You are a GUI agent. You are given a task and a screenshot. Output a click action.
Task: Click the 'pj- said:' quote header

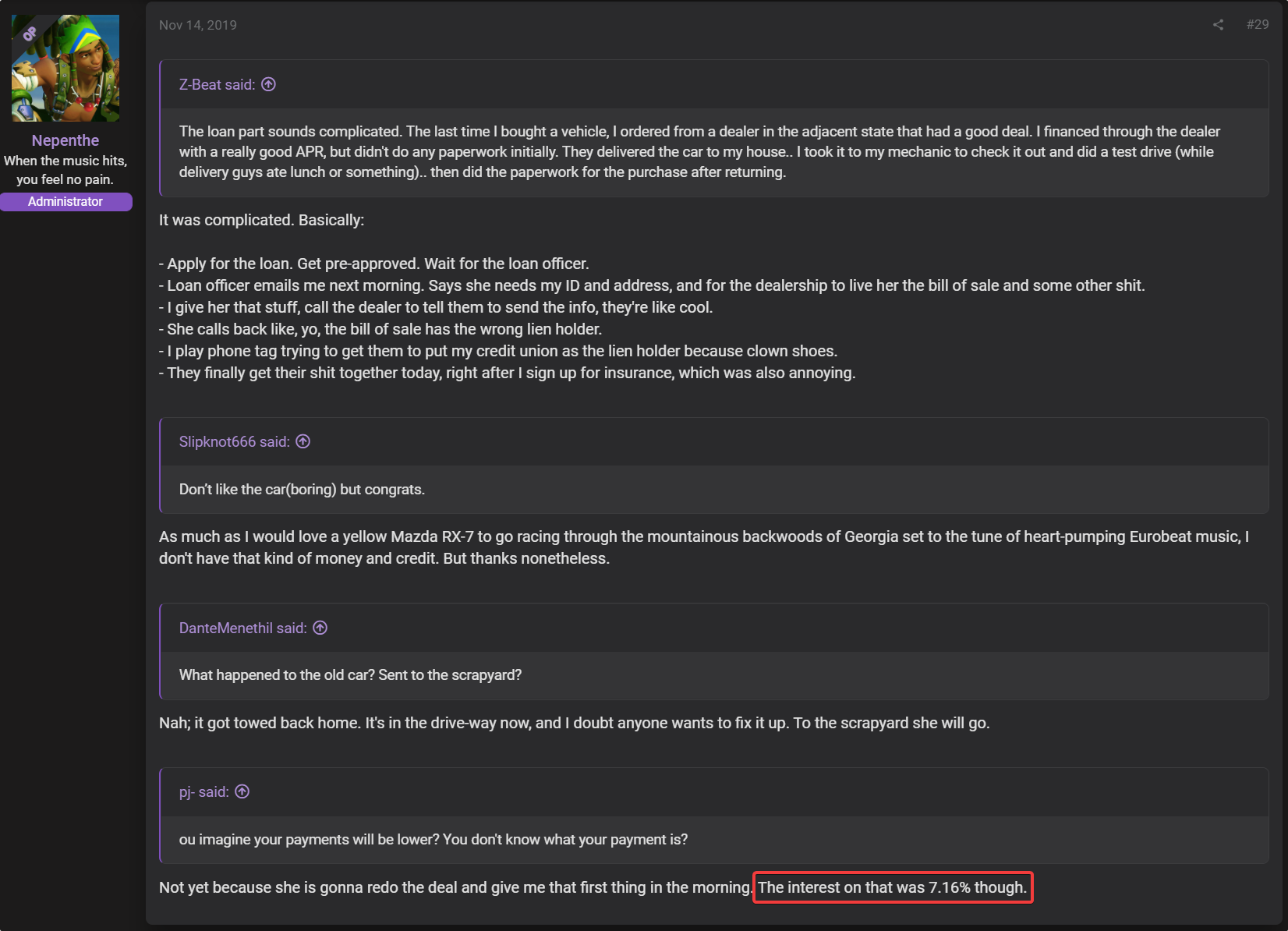[204, 791]
